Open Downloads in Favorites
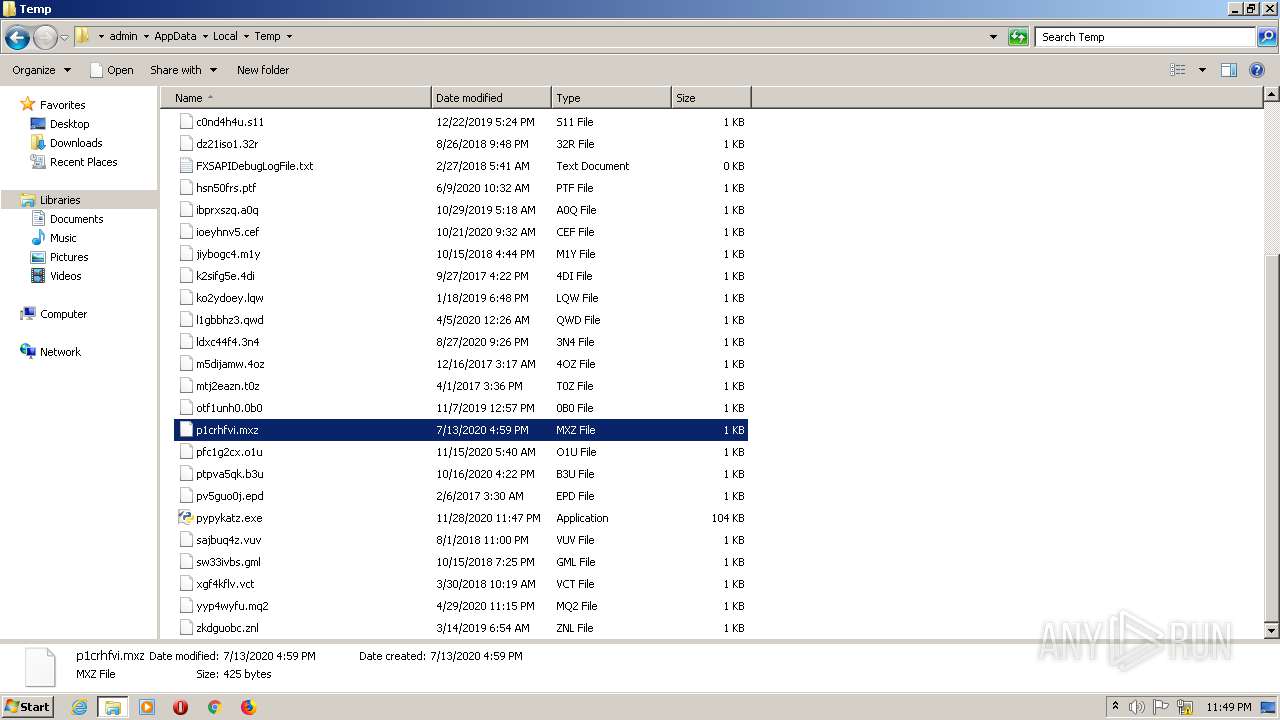Viewport: 1280px width, 720px height. tap(76, 143)
